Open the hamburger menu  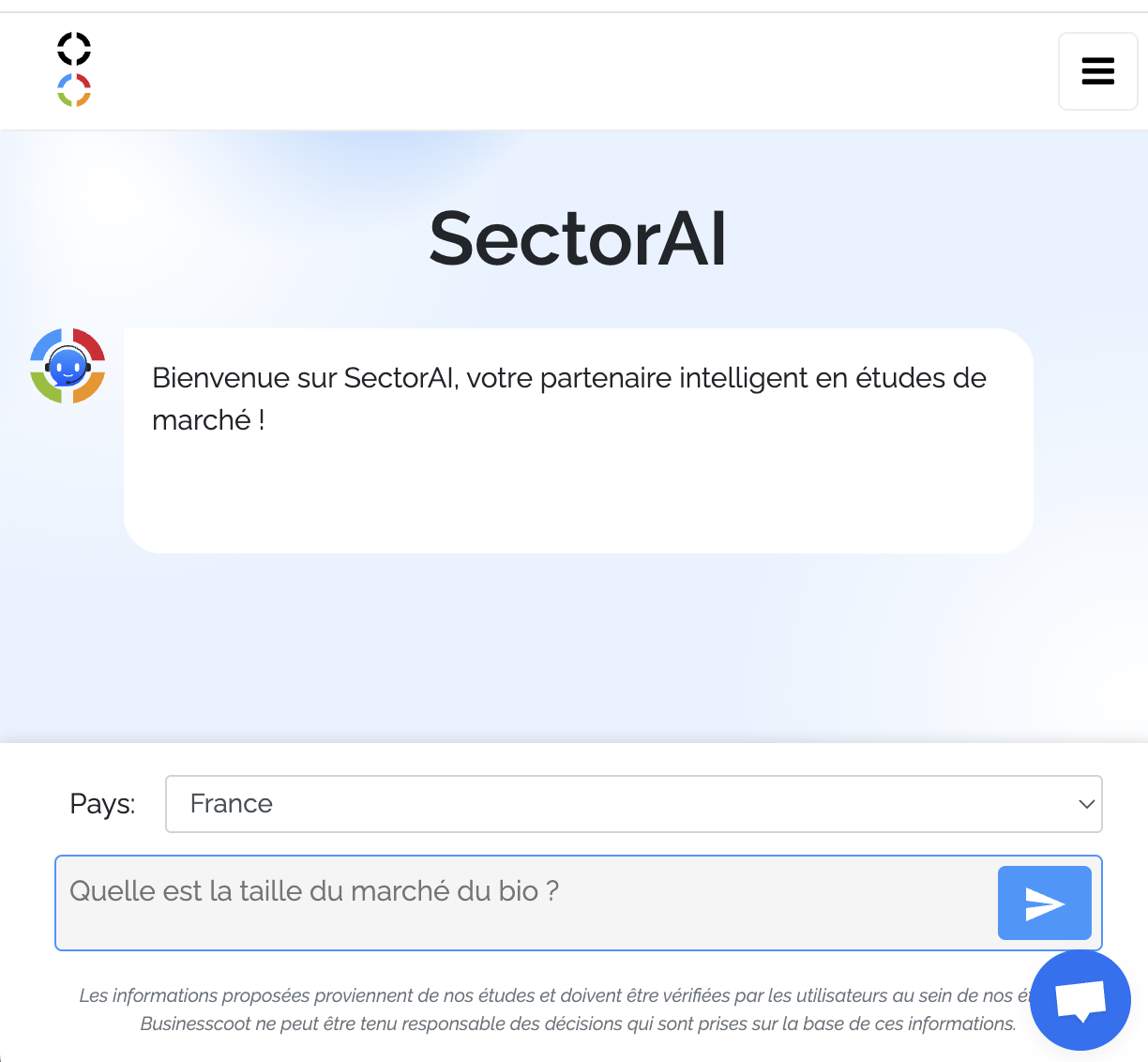tap(1097, 71)
